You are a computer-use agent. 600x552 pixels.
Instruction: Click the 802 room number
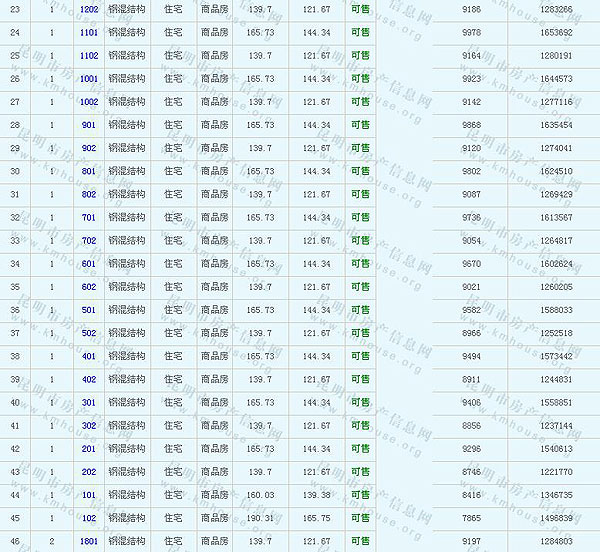[89, 194]
